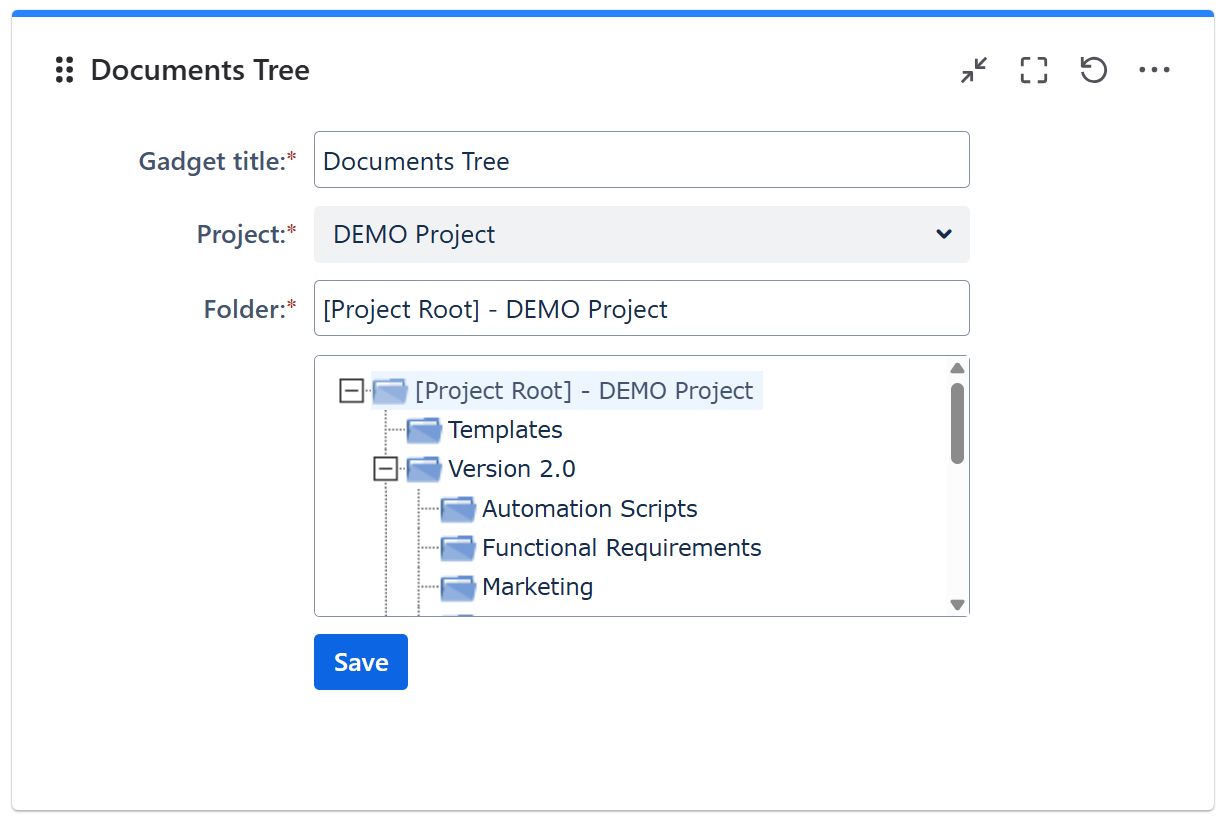
Task: Click the Marketing folder icon
Action: (x=458, y=587)
